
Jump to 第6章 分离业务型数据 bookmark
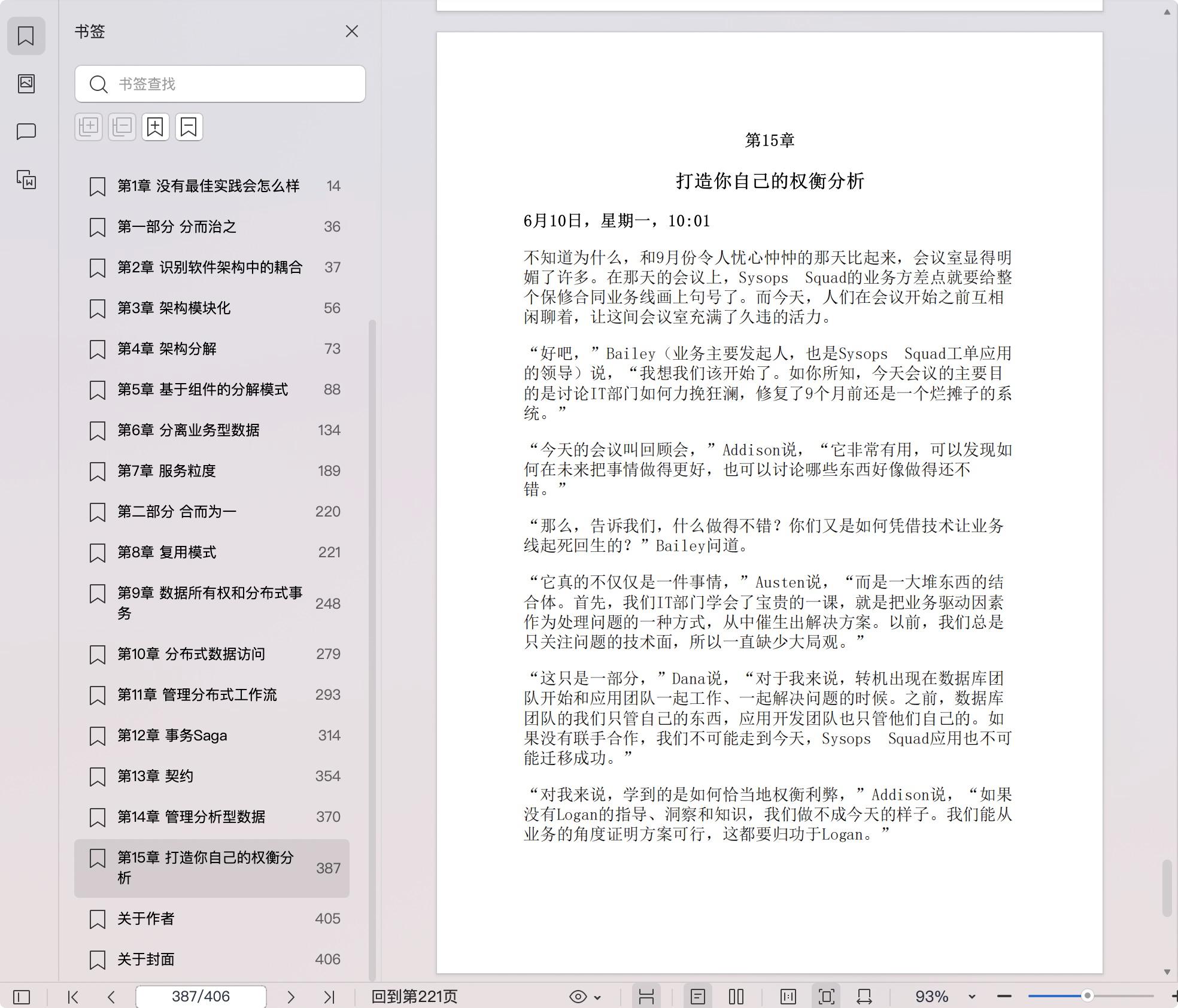pyautogui.click(x=212, y=430)
